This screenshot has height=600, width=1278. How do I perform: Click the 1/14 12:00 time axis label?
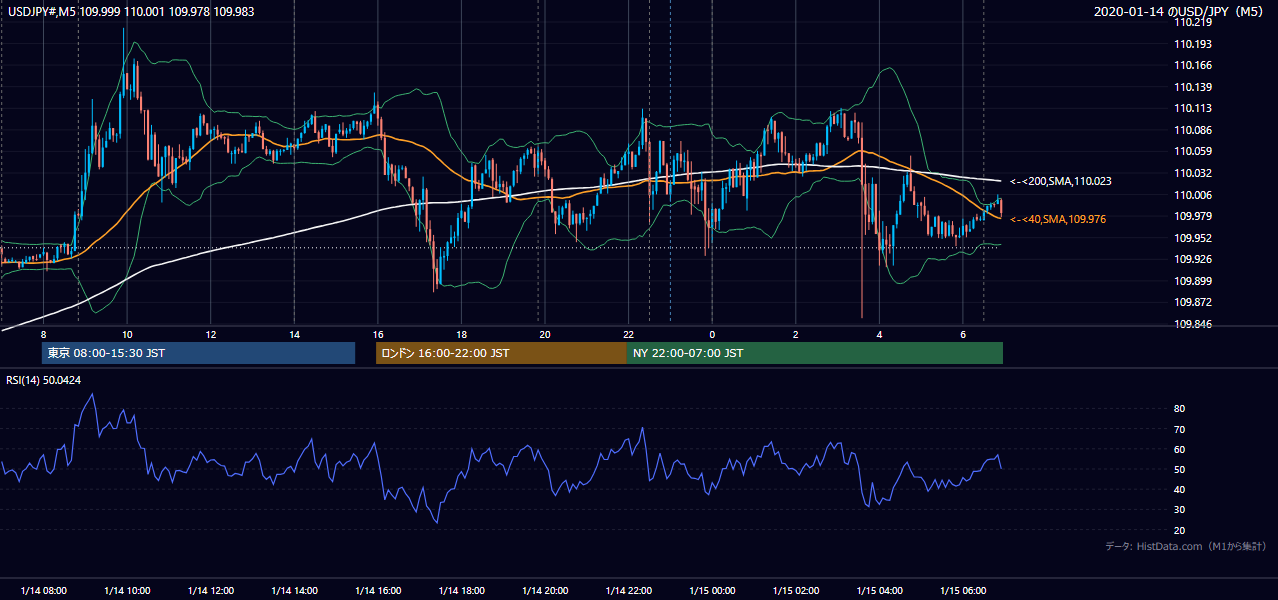click(x=211, y=590)
